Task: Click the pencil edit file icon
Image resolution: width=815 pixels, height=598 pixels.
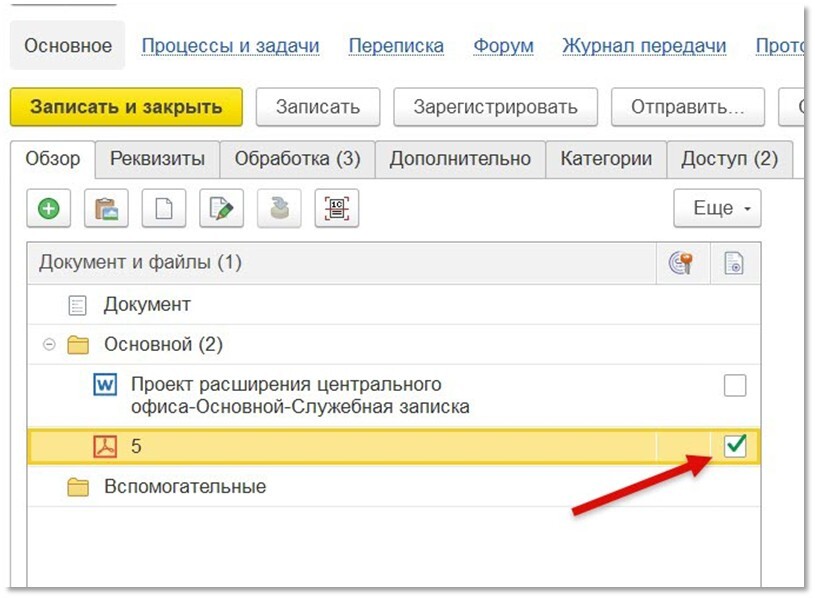Action: coord(221,209)
